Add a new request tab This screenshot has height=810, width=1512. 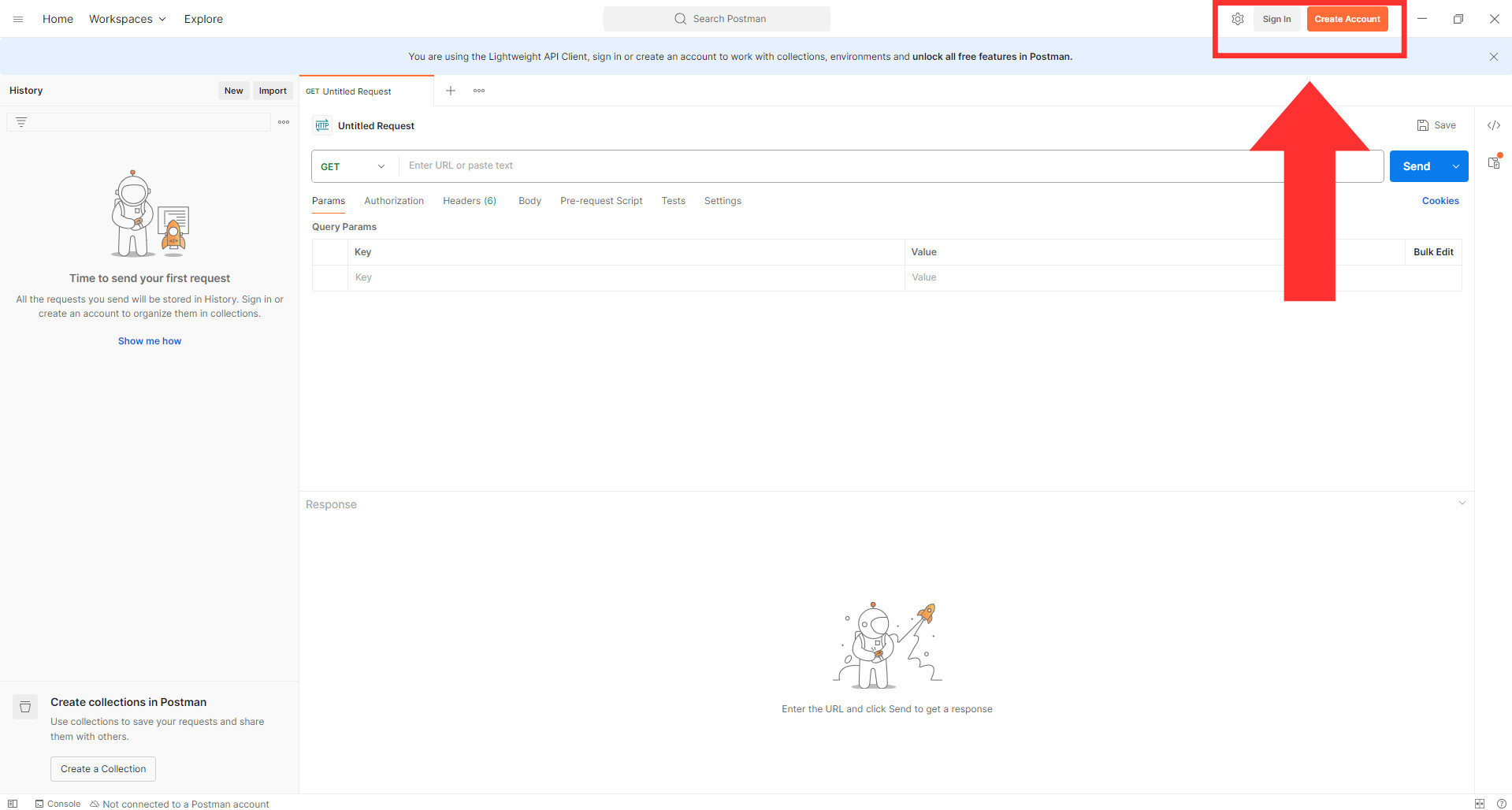[451, 91]
